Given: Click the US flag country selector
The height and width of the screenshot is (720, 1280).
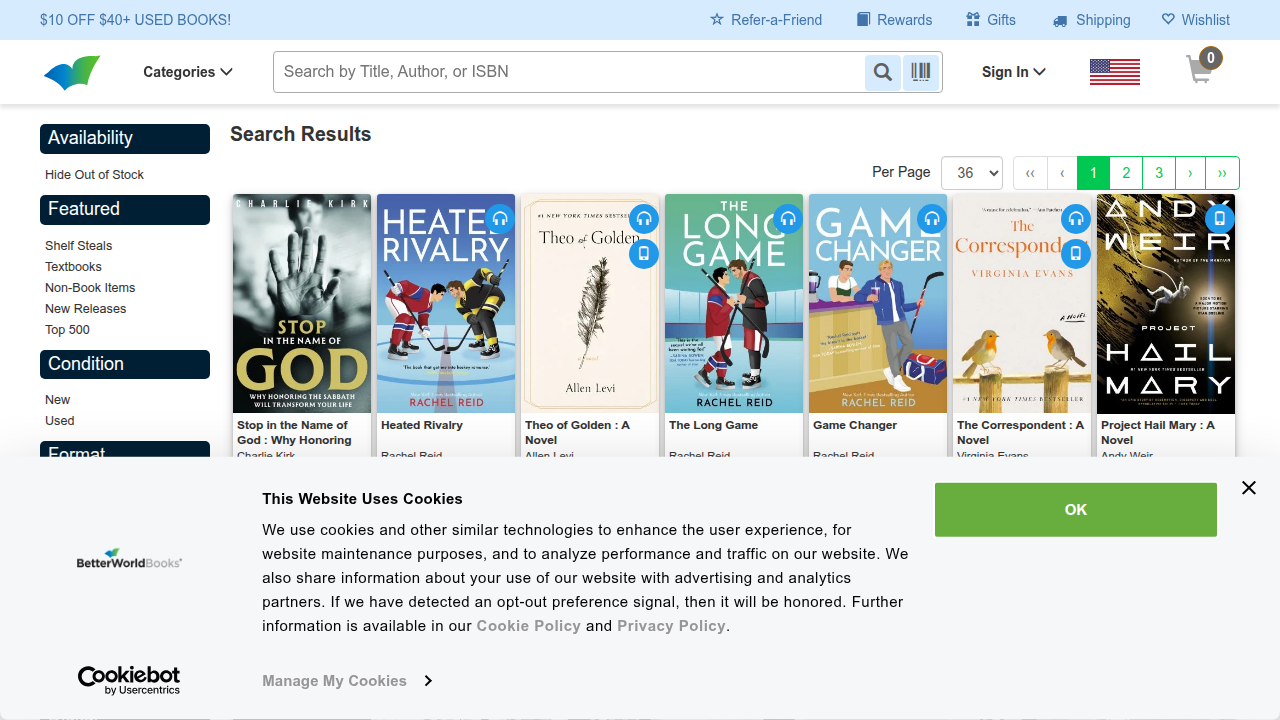Looking at the screenshot, I should [1115, 72].
